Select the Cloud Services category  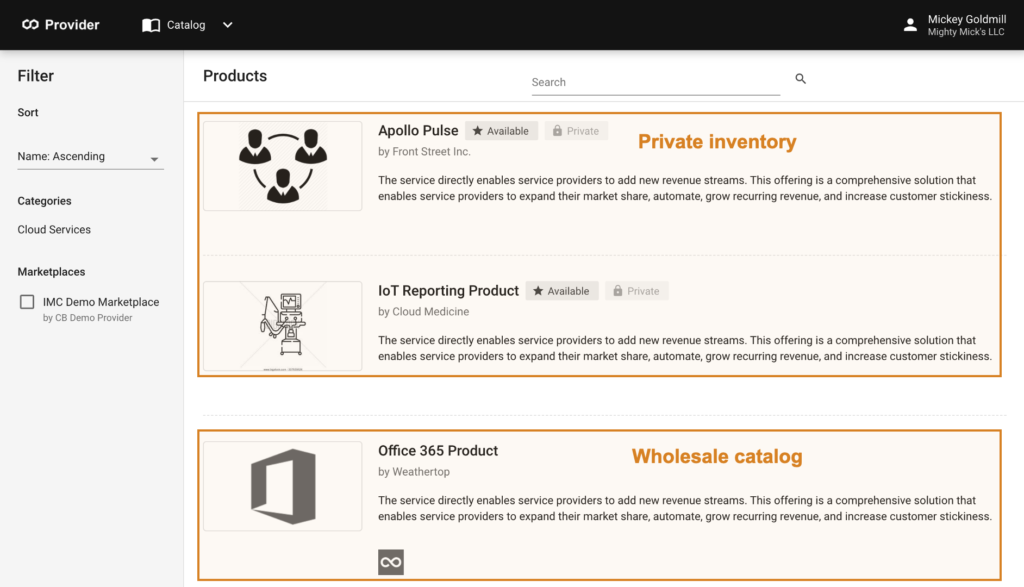[x=54, y=229]
